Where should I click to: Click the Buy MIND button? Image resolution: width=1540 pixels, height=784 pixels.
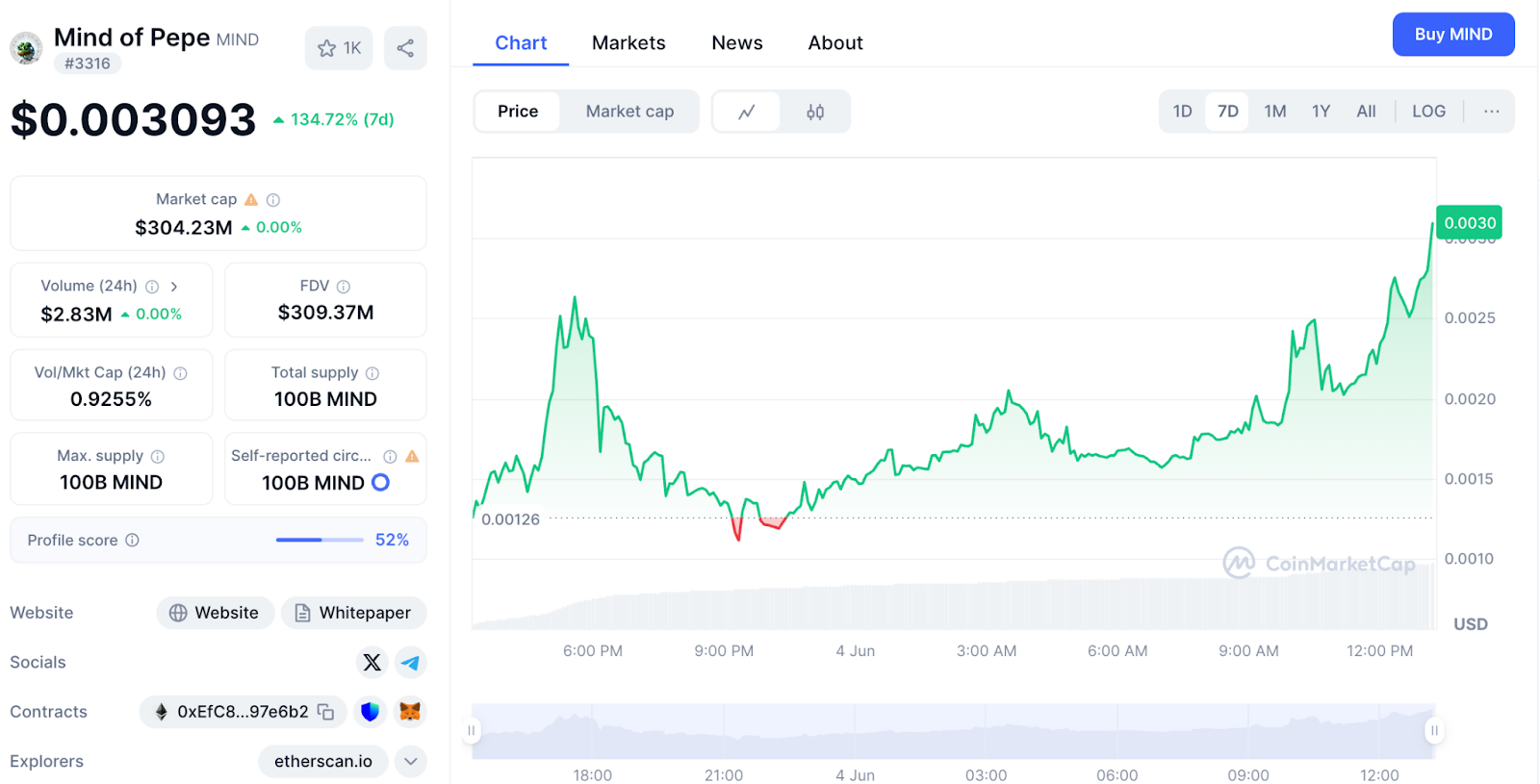coord(1453,35)
